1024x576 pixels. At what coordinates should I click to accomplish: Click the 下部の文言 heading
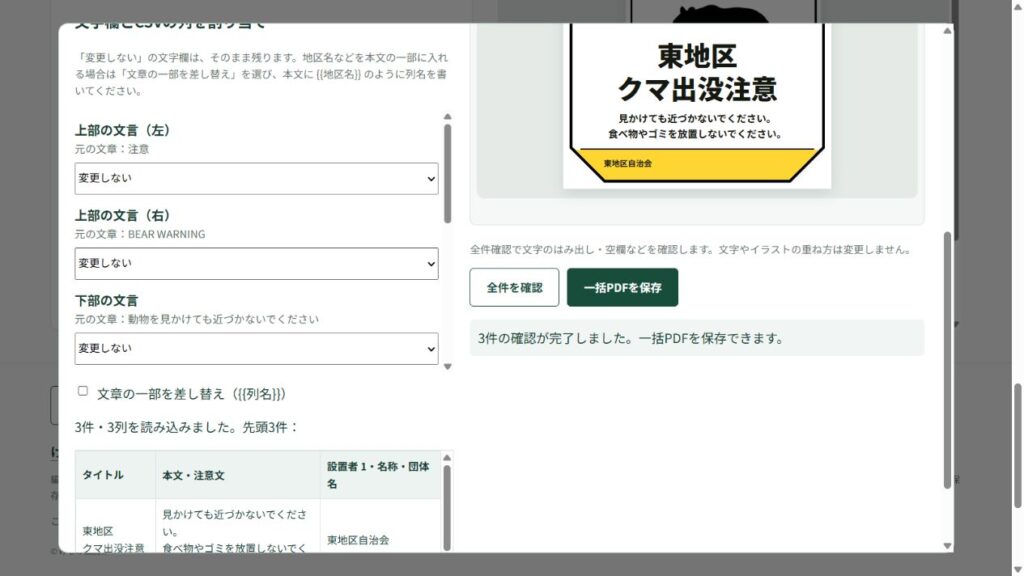[106, 300]
